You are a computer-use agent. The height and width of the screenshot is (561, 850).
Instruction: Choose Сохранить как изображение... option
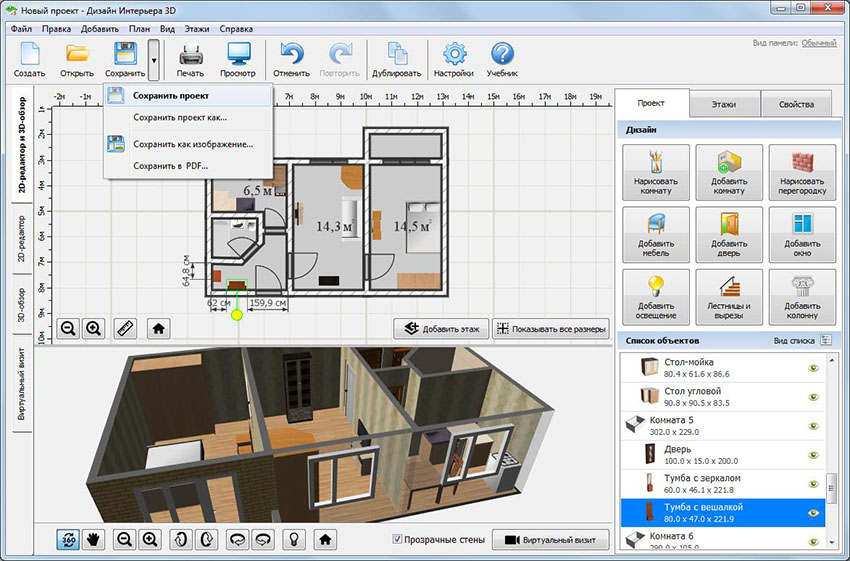coord(188,144)
